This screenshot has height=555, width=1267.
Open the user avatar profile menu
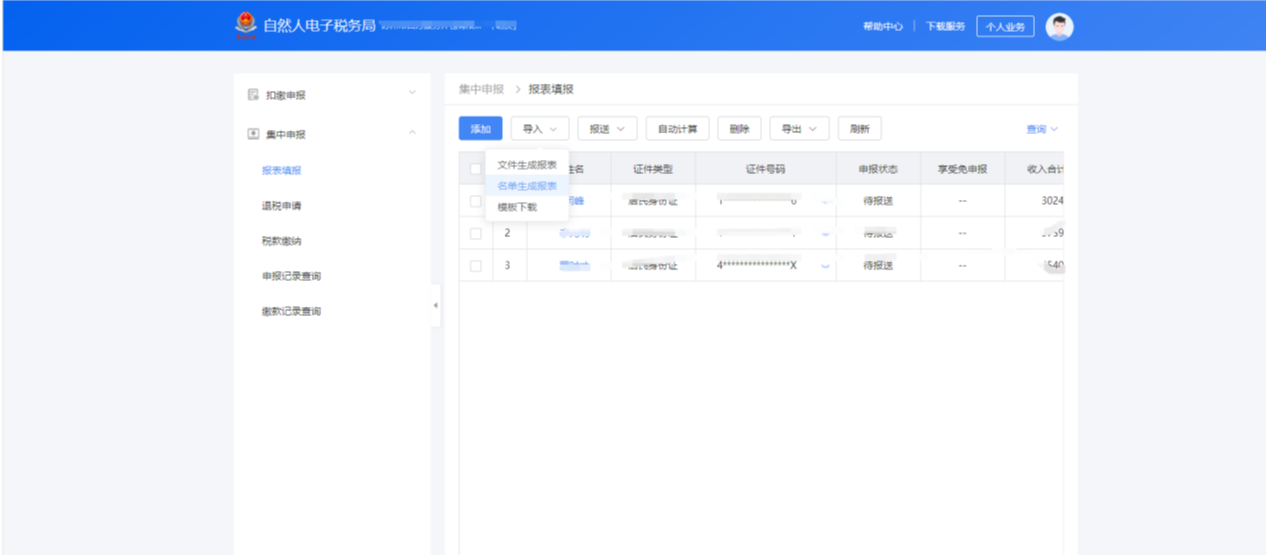click(1059, 27)
